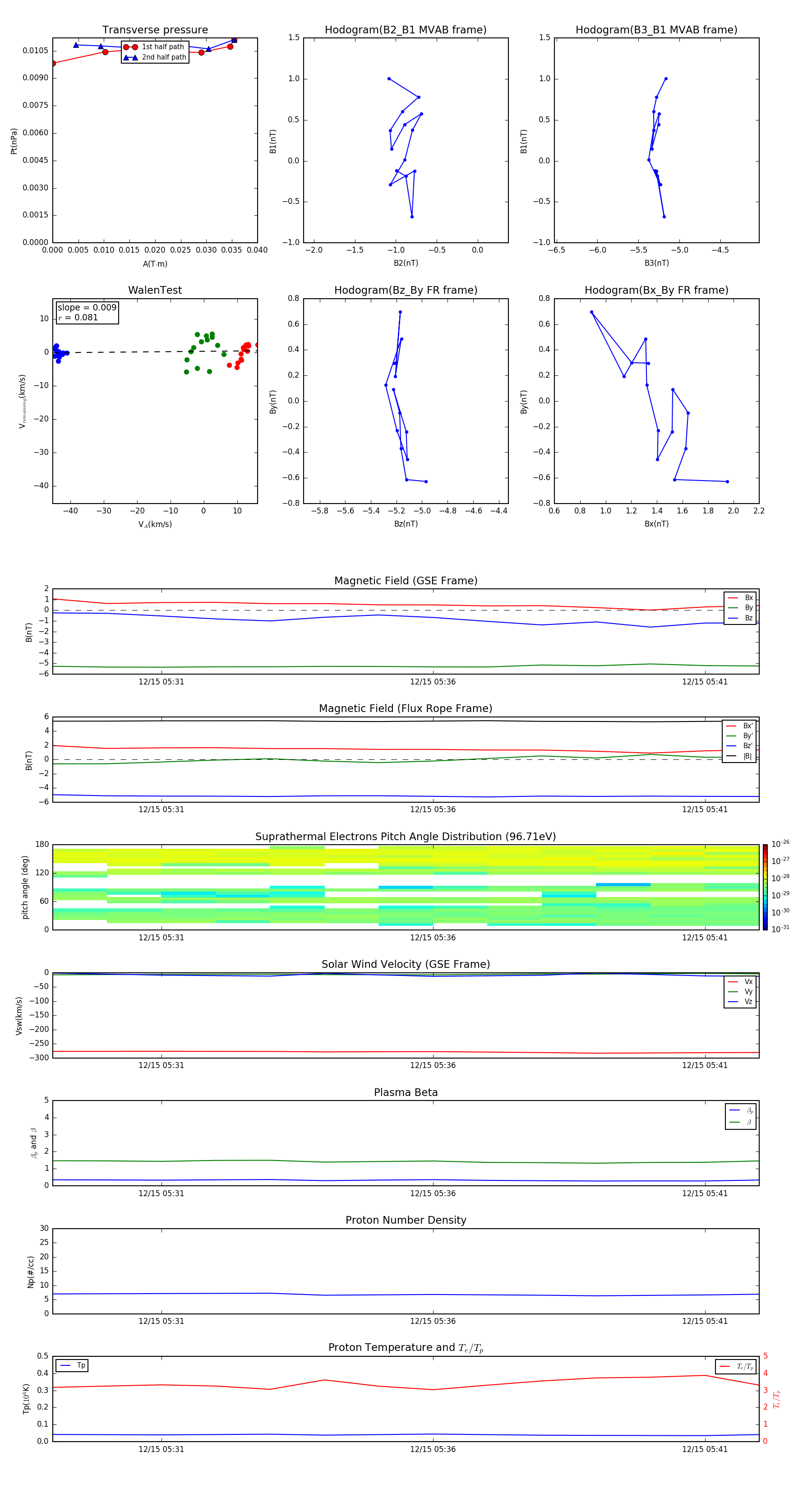The image size is (812, 1489).
Task: Click the 'B3(nT)' x-axis label
Action: tap(656, 263)
